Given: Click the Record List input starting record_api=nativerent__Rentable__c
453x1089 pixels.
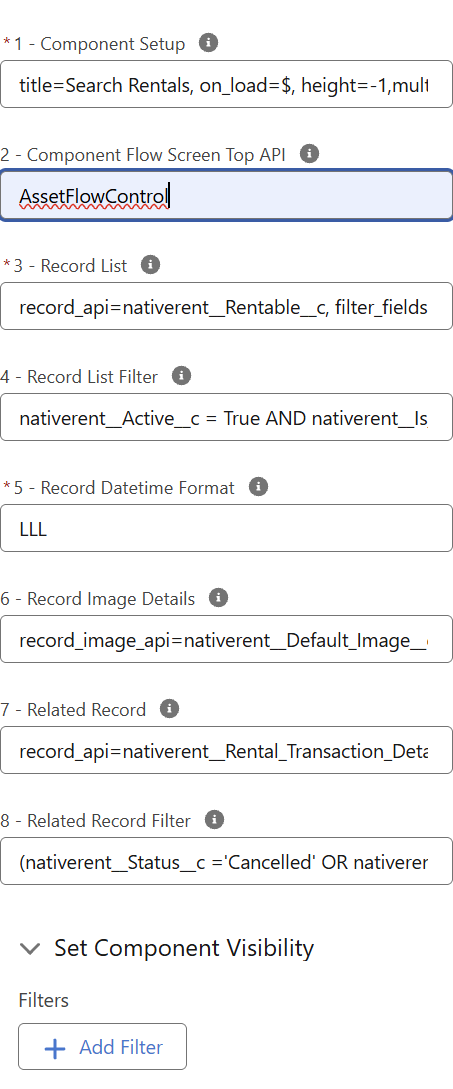Looking at the screenshot, I should [226, 306].
